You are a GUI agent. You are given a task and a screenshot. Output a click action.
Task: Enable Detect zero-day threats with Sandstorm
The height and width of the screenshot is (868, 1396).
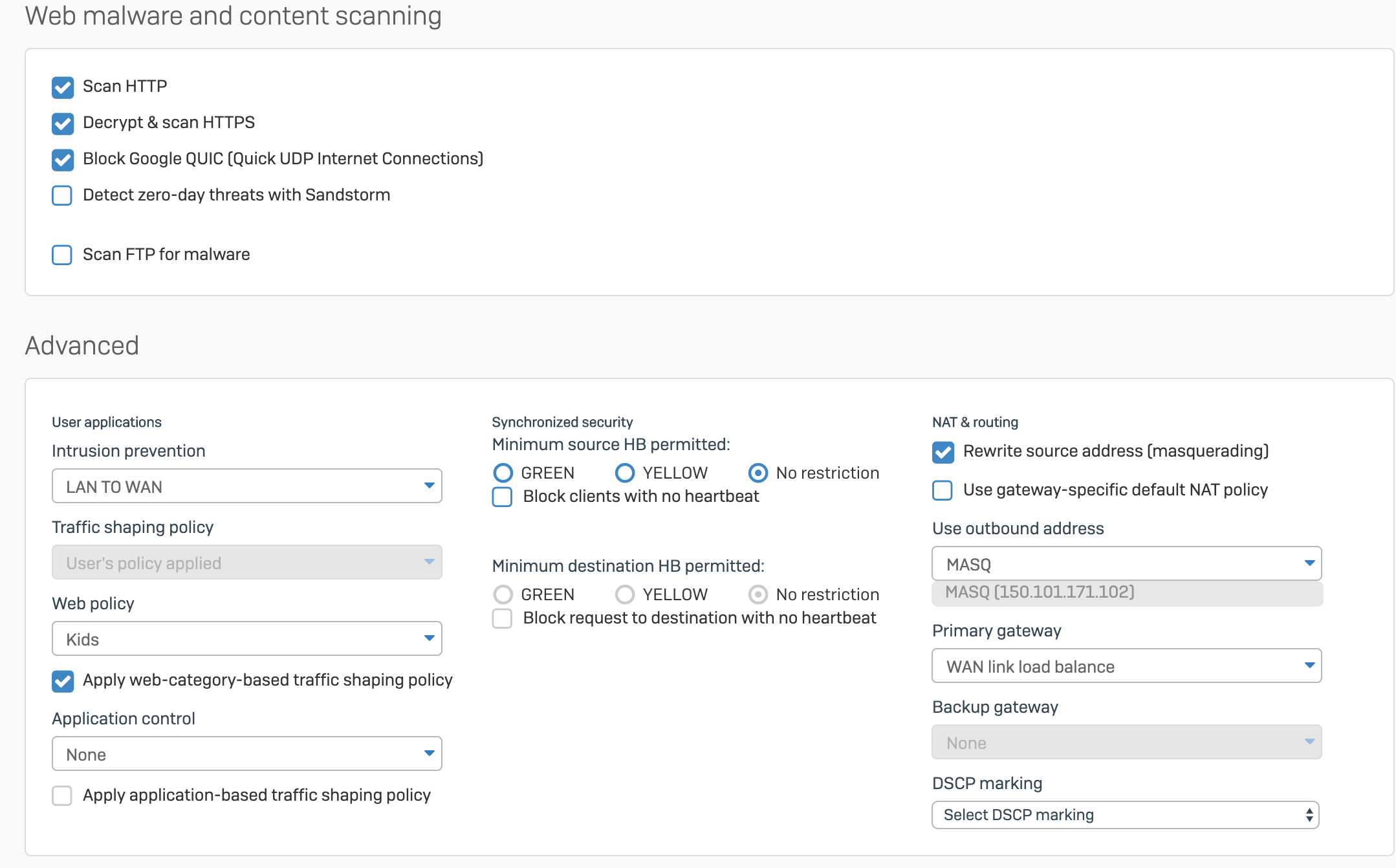62,195
